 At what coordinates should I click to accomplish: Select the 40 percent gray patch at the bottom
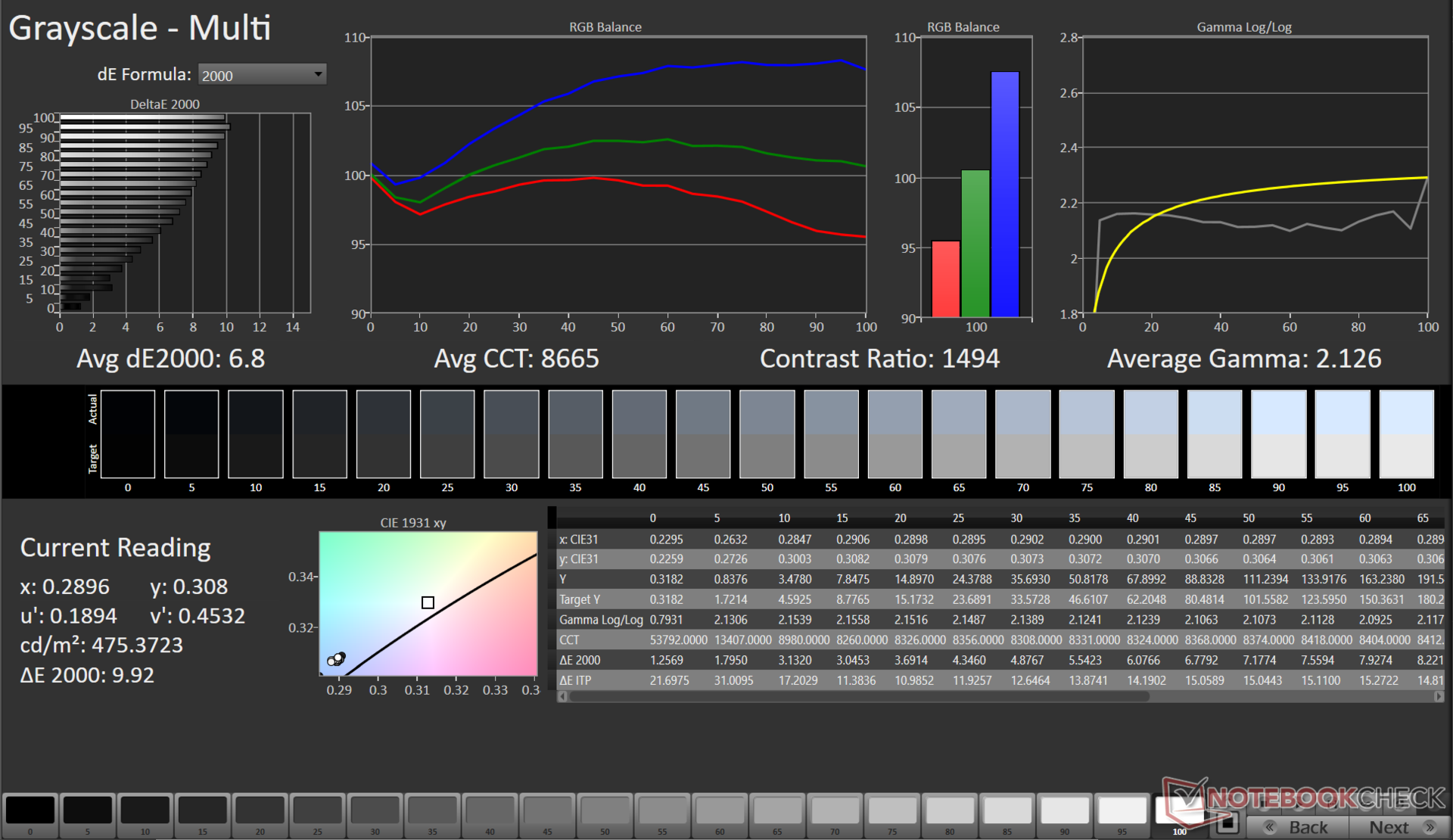click(x=490, y=814)
